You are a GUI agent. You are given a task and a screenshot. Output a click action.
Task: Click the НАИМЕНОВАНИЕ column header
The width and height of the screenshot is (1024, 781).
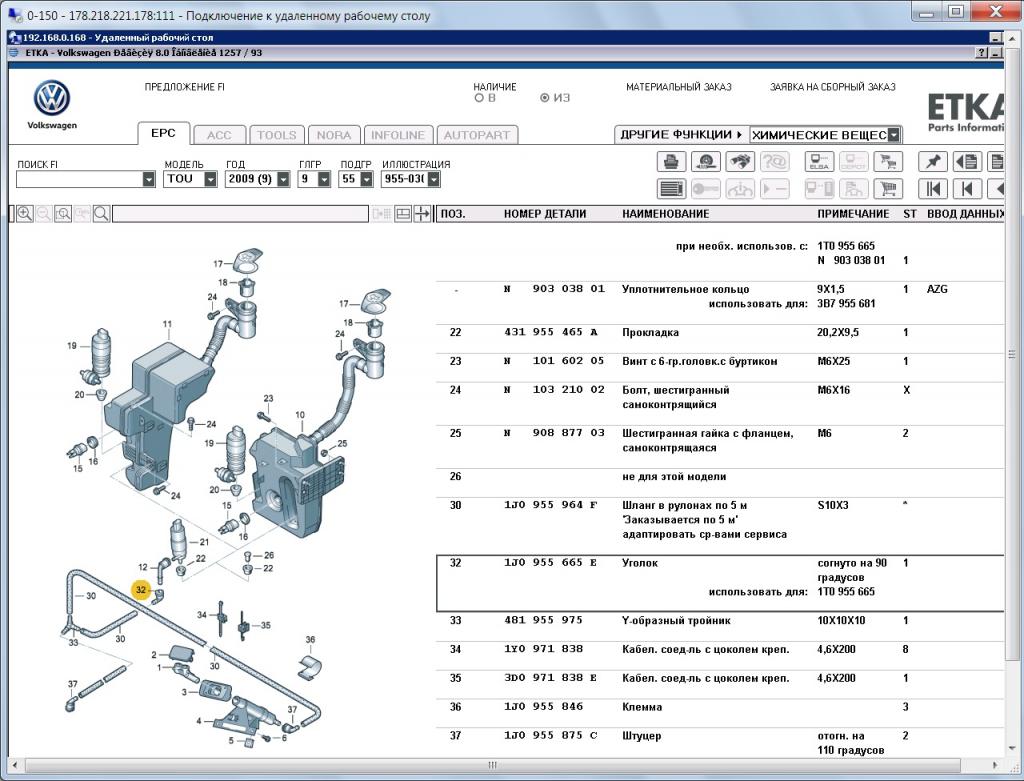pos(665,214)
